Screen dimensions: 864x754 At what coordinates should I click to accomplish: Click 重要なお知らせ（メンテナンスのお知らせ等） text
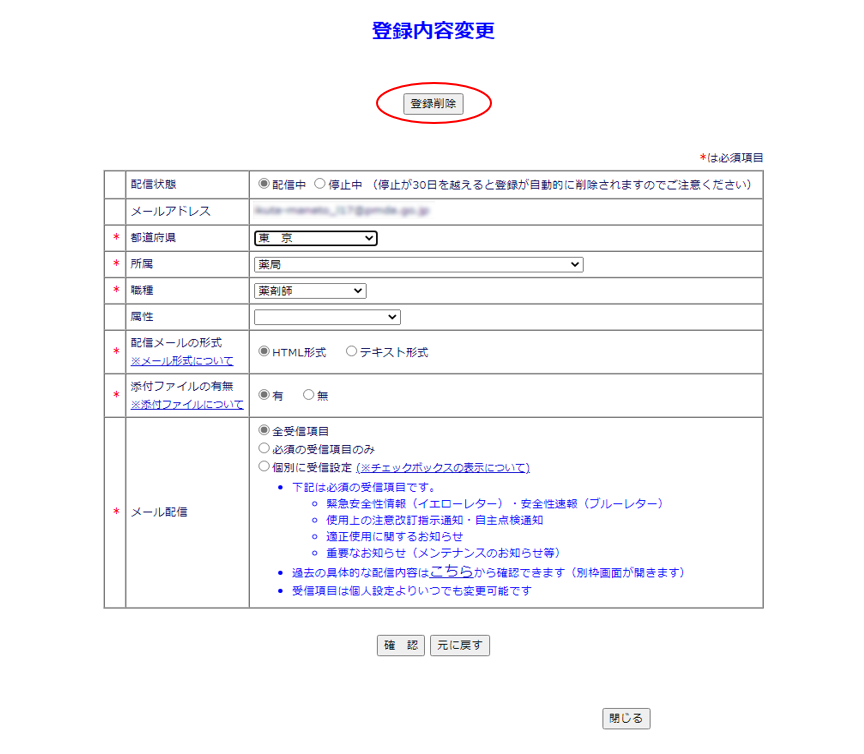click(x=443, y=553)
